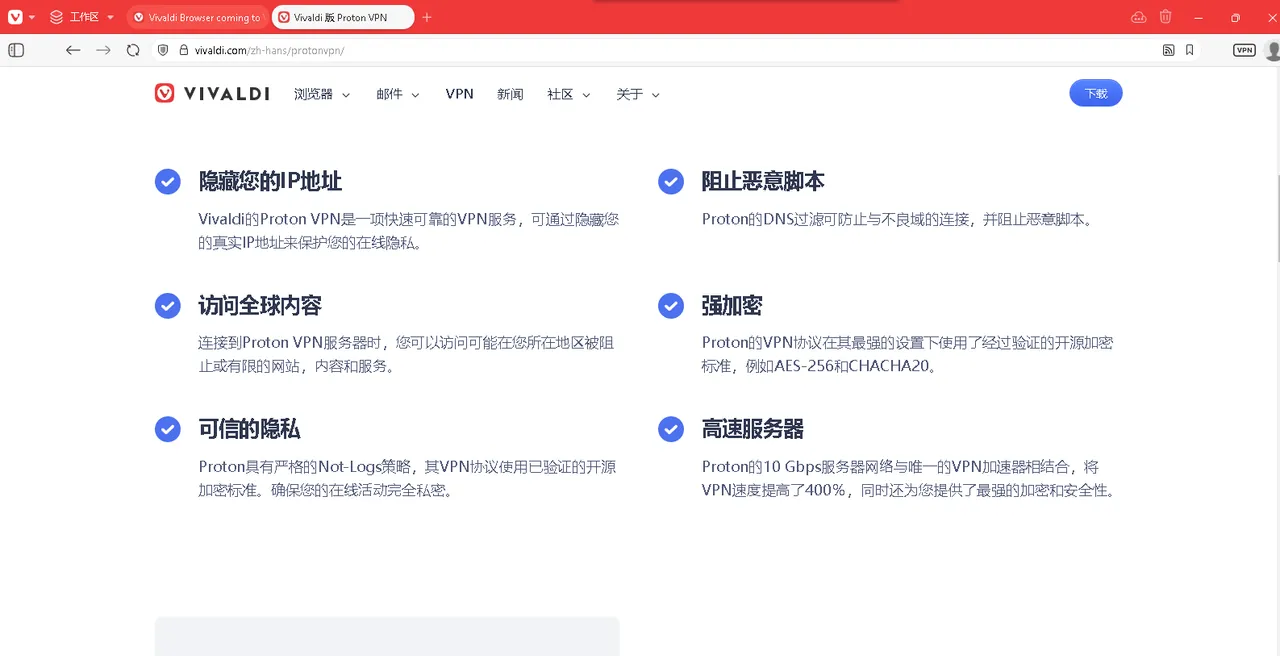Expand the 邮件 navigation menu
This screenshot has height=656, width=1280.
pos(398,94)
